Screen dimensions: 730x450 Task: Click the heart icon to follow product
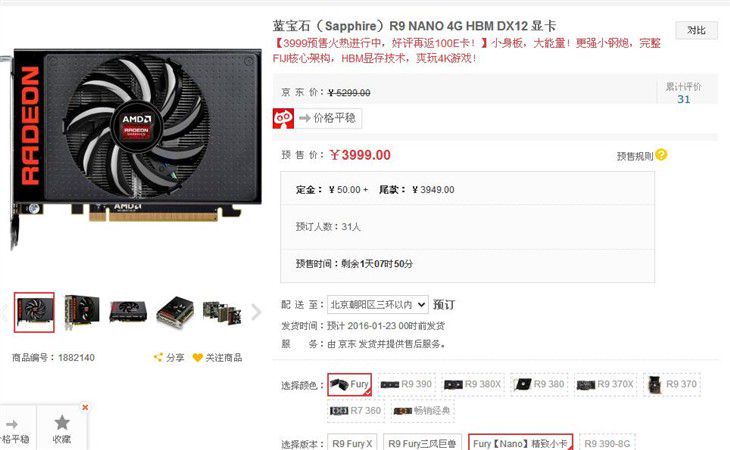[x=198, y=357]
